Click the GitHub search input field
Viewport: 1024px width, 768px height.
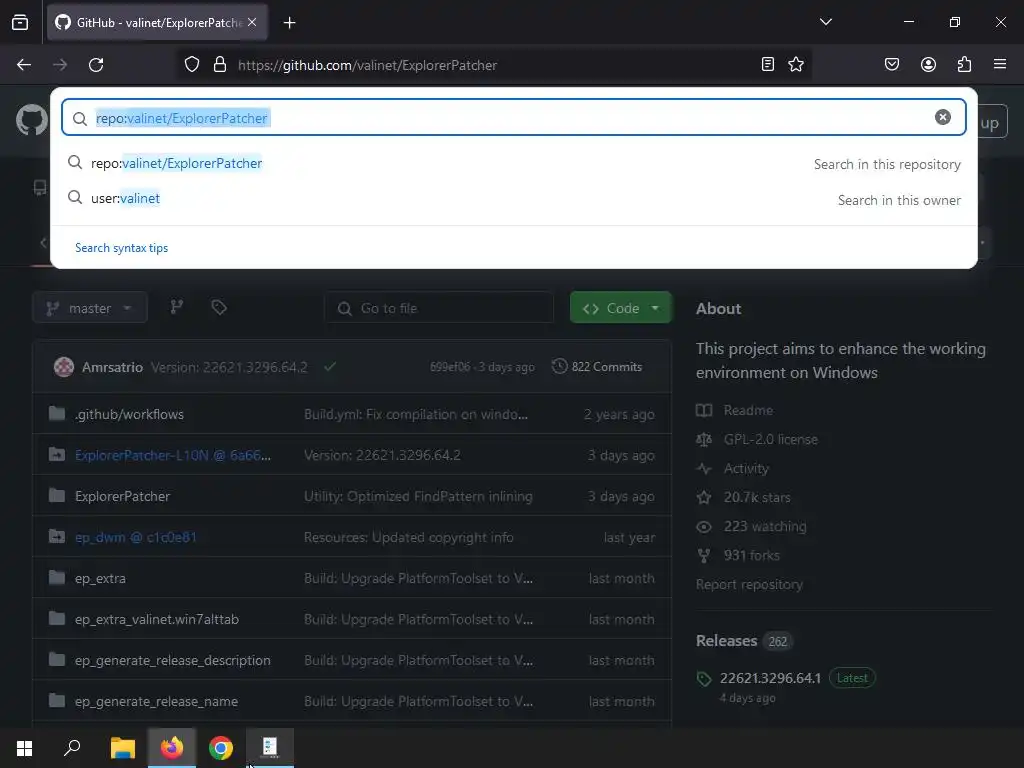[513, 118]
